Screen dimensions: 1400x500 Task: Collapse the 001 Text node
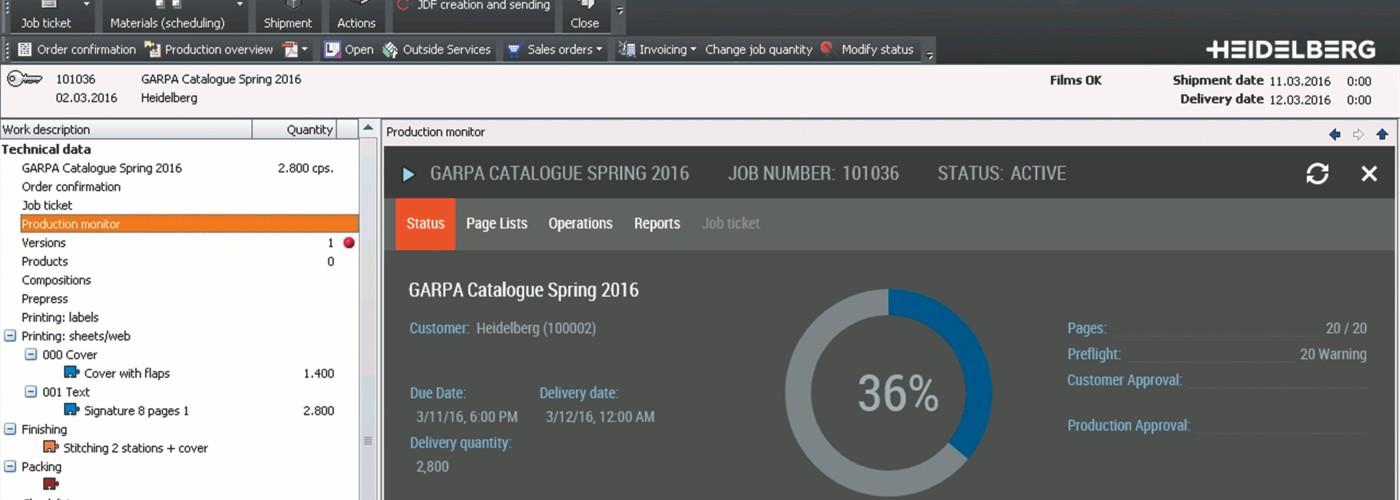(x=31, y=392)
